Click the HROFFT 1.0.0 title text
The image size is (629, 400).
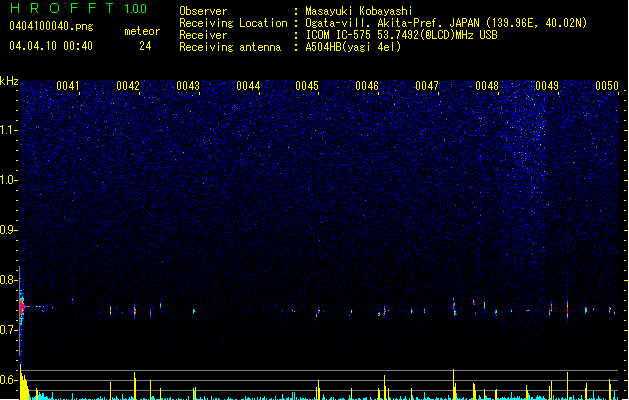(79, 8)
